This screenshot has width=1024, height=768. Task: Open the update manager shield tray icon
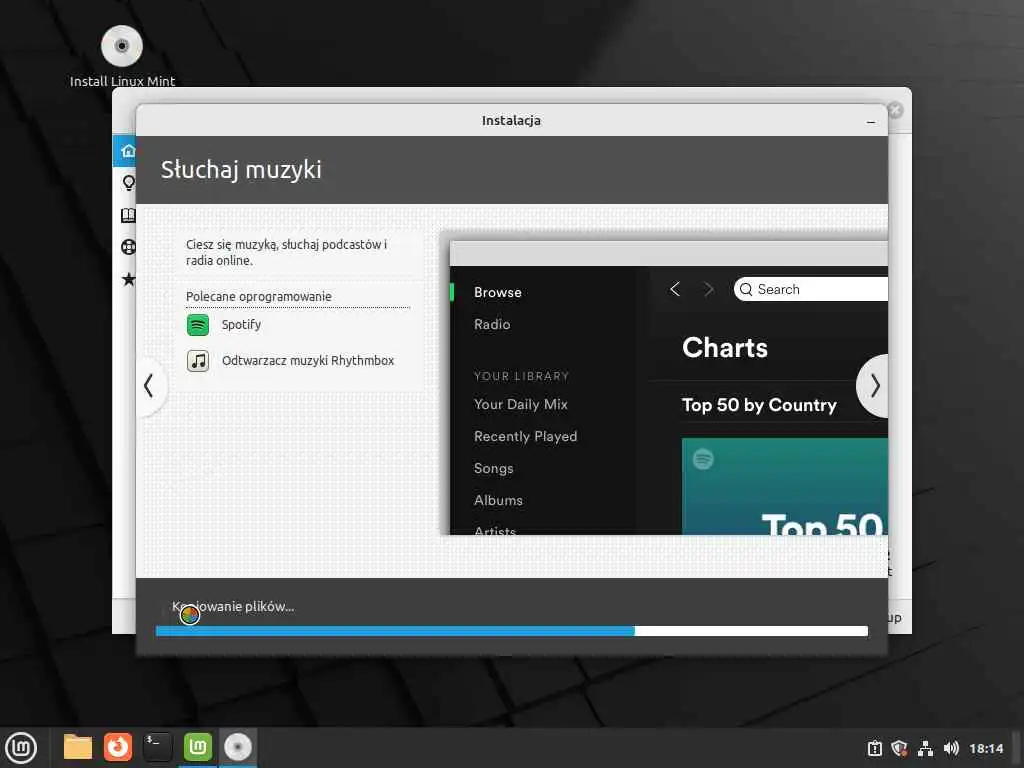(899, 748)
